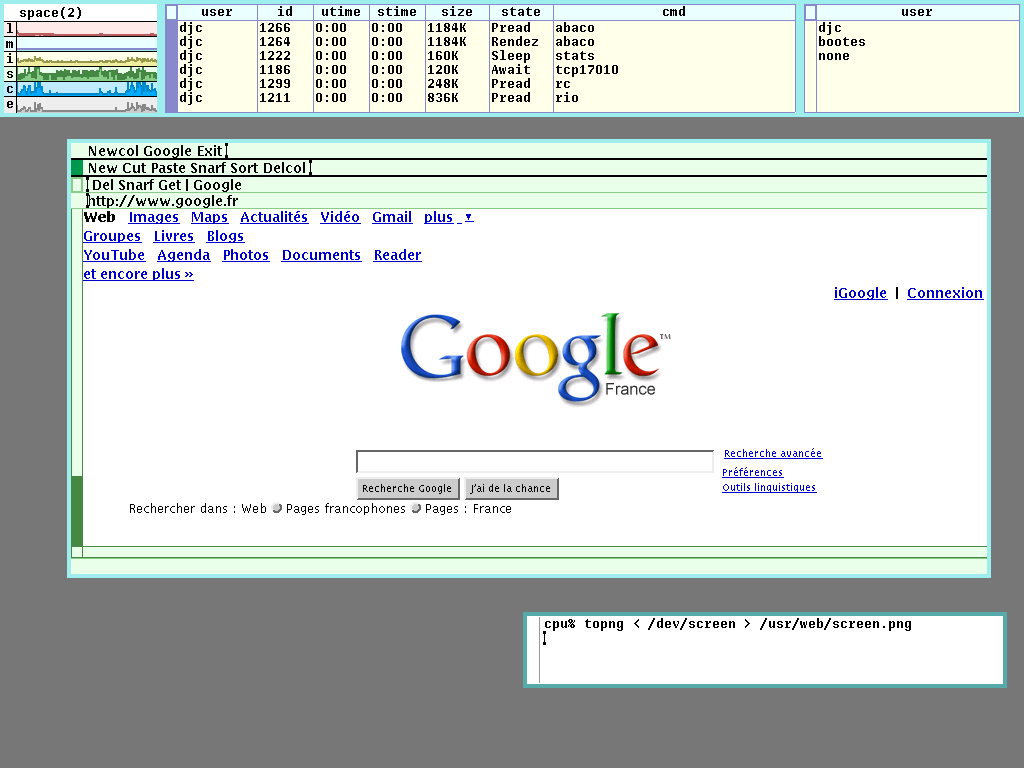Image resolution: width=1024 pixels, height=768 pixels.
Task: Click the Connexion sign-in link
Action: [945, 293]
